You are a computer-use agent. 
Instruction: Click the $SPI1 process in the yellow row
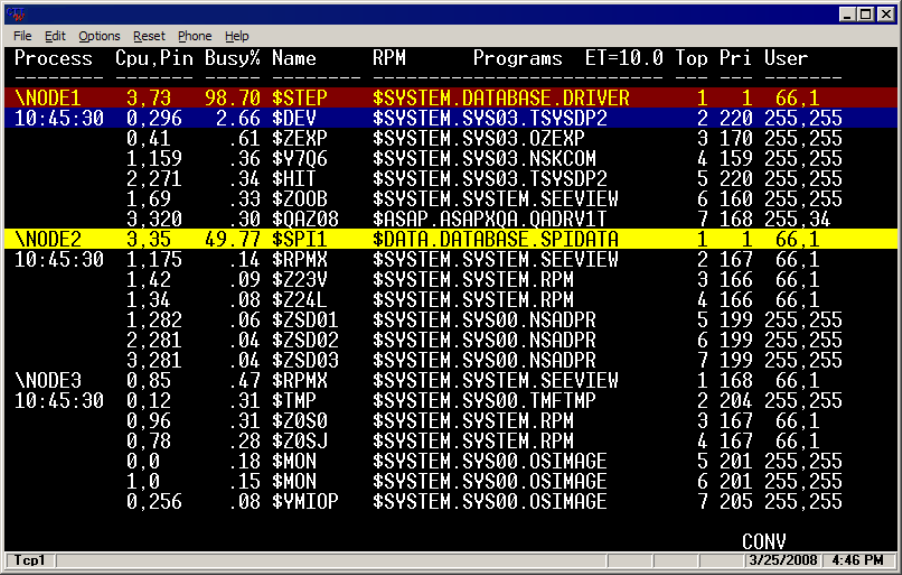tap(299, 239)
